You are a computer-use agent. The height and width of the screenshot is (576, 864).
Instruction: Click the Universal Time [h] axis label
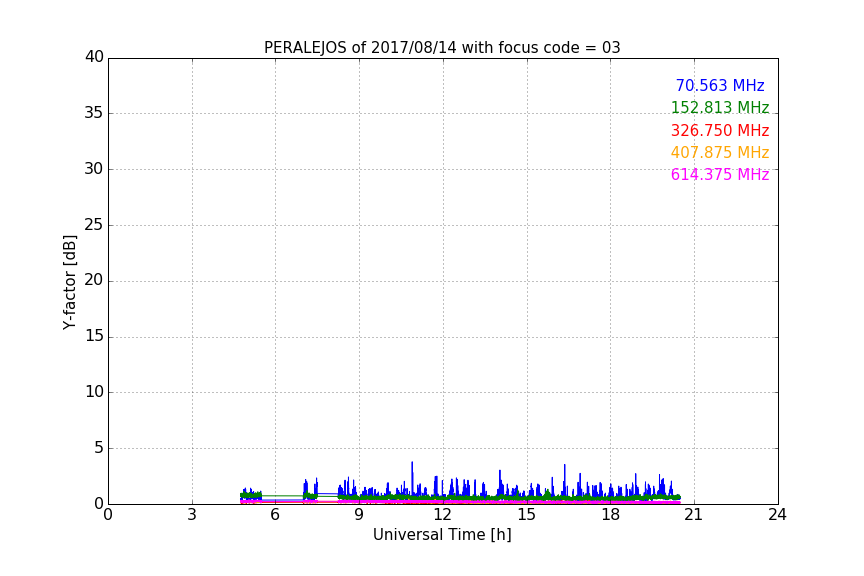[x=442, y=534]
